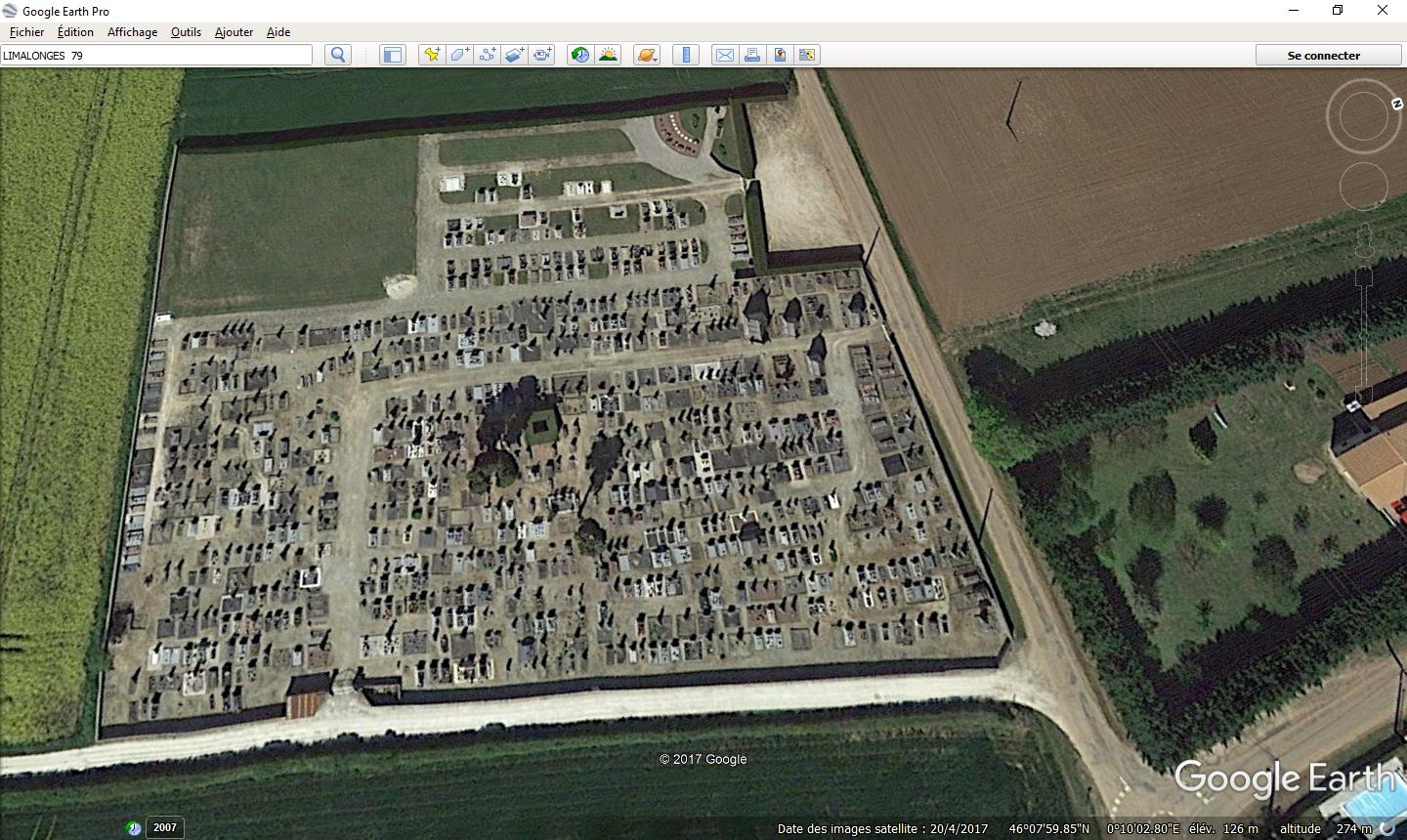Screen dimensions: 1407x840
Task: Click the historical imagery 2007 button
Action: click(165, 827)
